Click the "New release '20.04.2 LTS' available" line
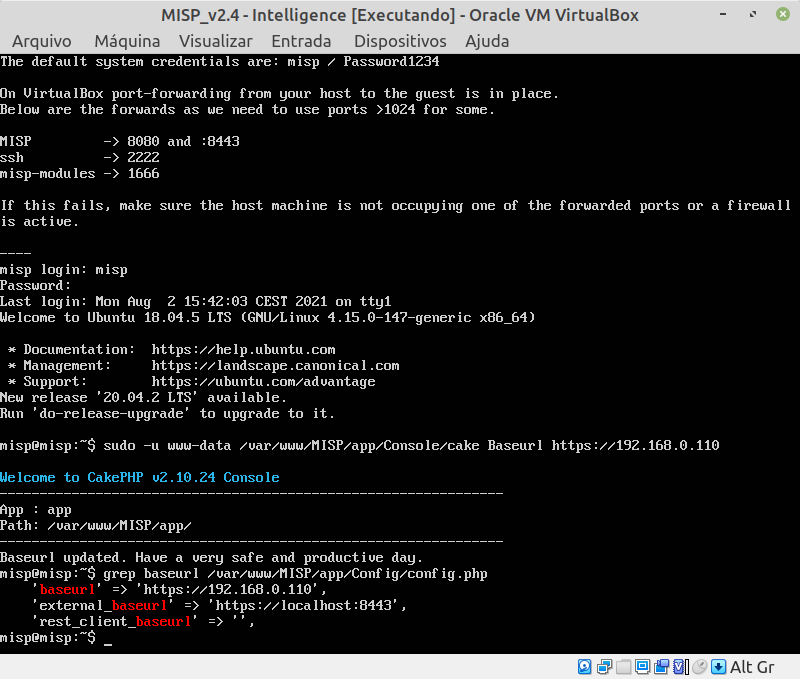800x679 pixels. (143, 397)
